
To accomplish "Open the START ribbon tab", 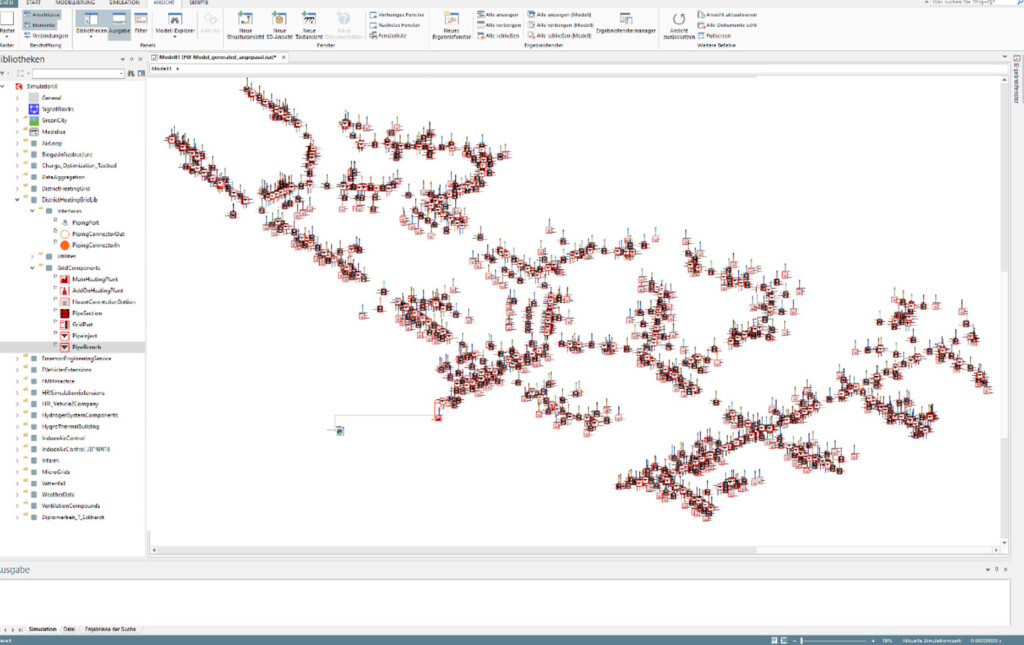I will pyautogui.click(x=33, y=3).
